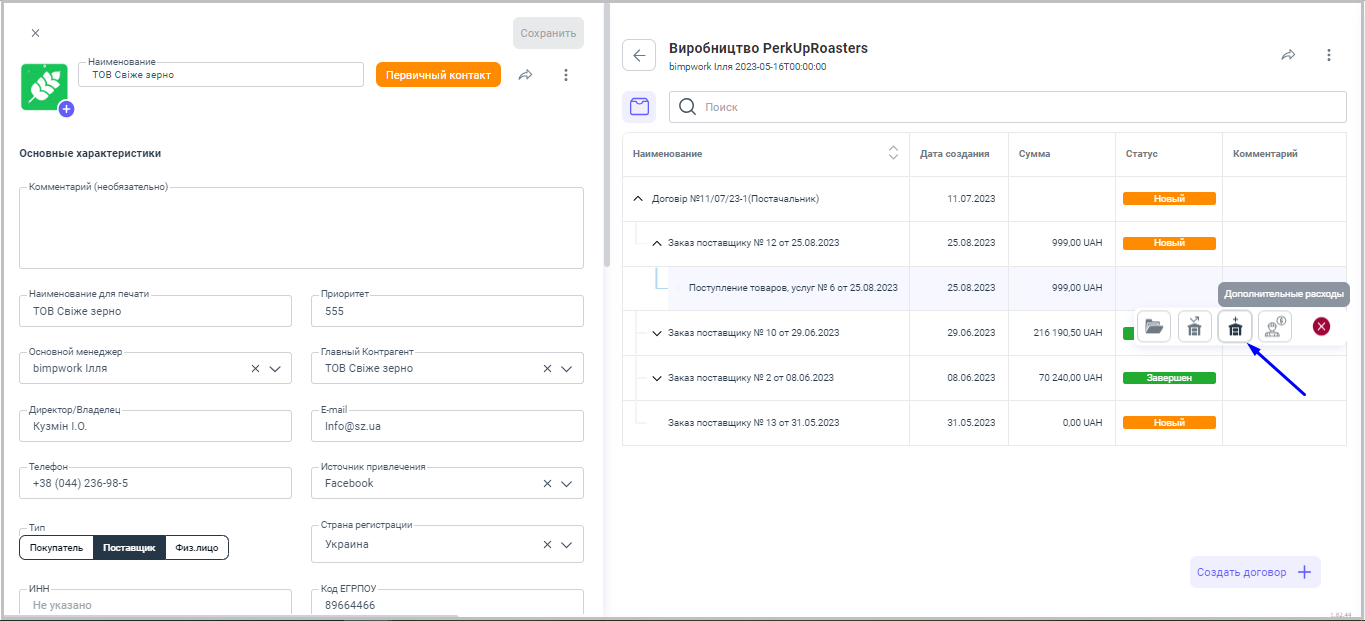This screenshot has height=621, width=1365.
Task: Click the warehouse with outgoing arrow icon
Action: (1195, 327)
